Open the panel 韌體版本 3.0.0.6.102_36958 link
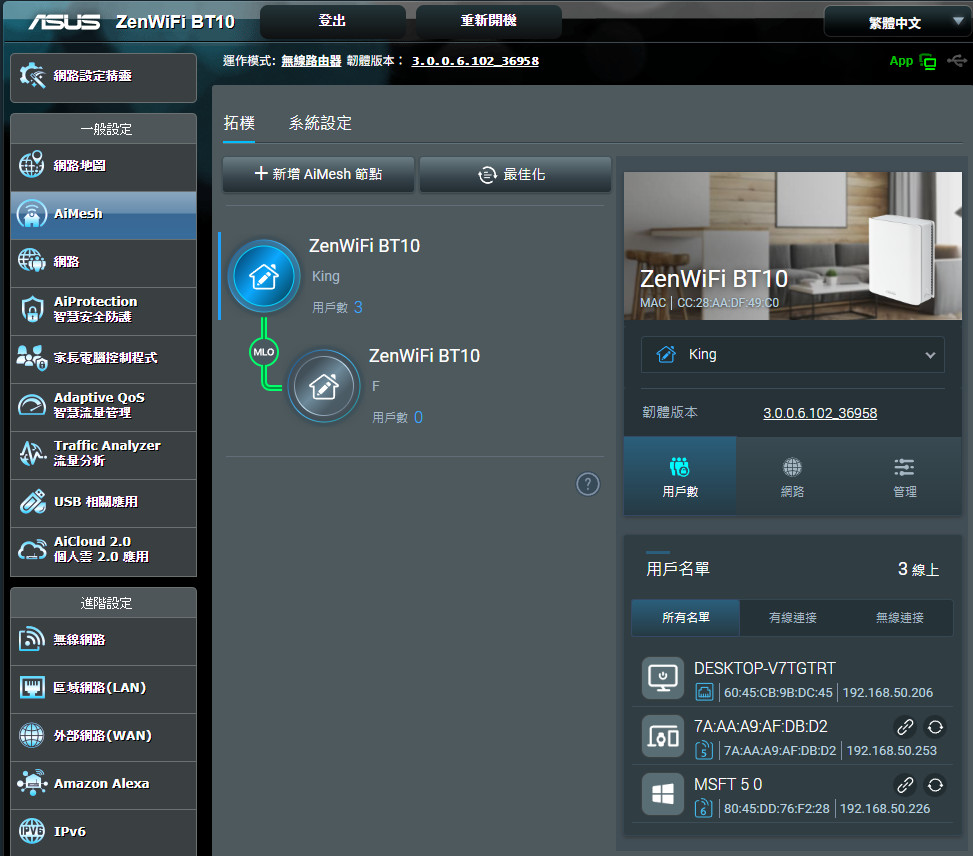 [x=820, y=413]
